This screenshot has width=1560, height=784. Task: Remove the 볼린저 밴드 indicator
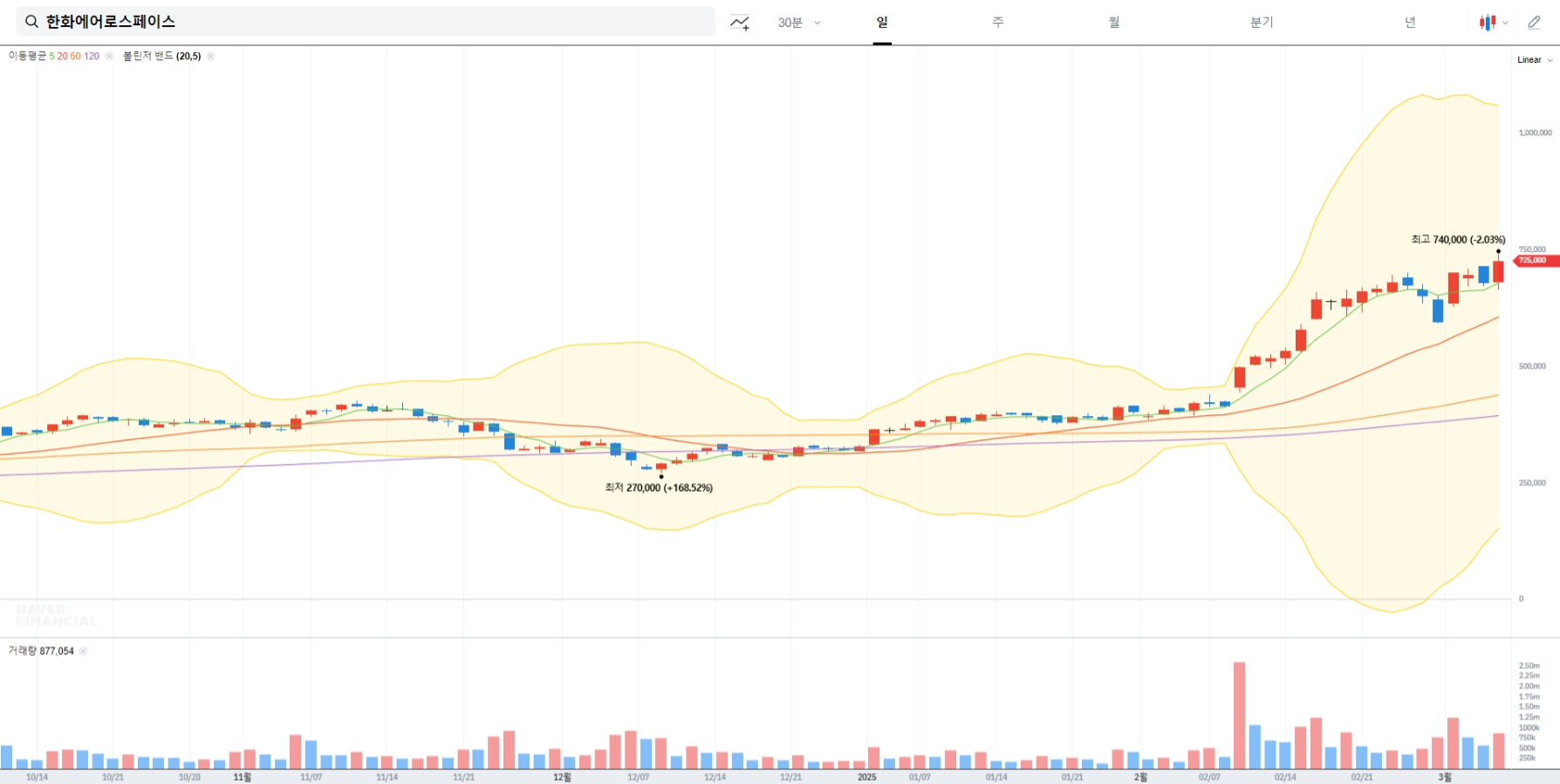point(210,56)
